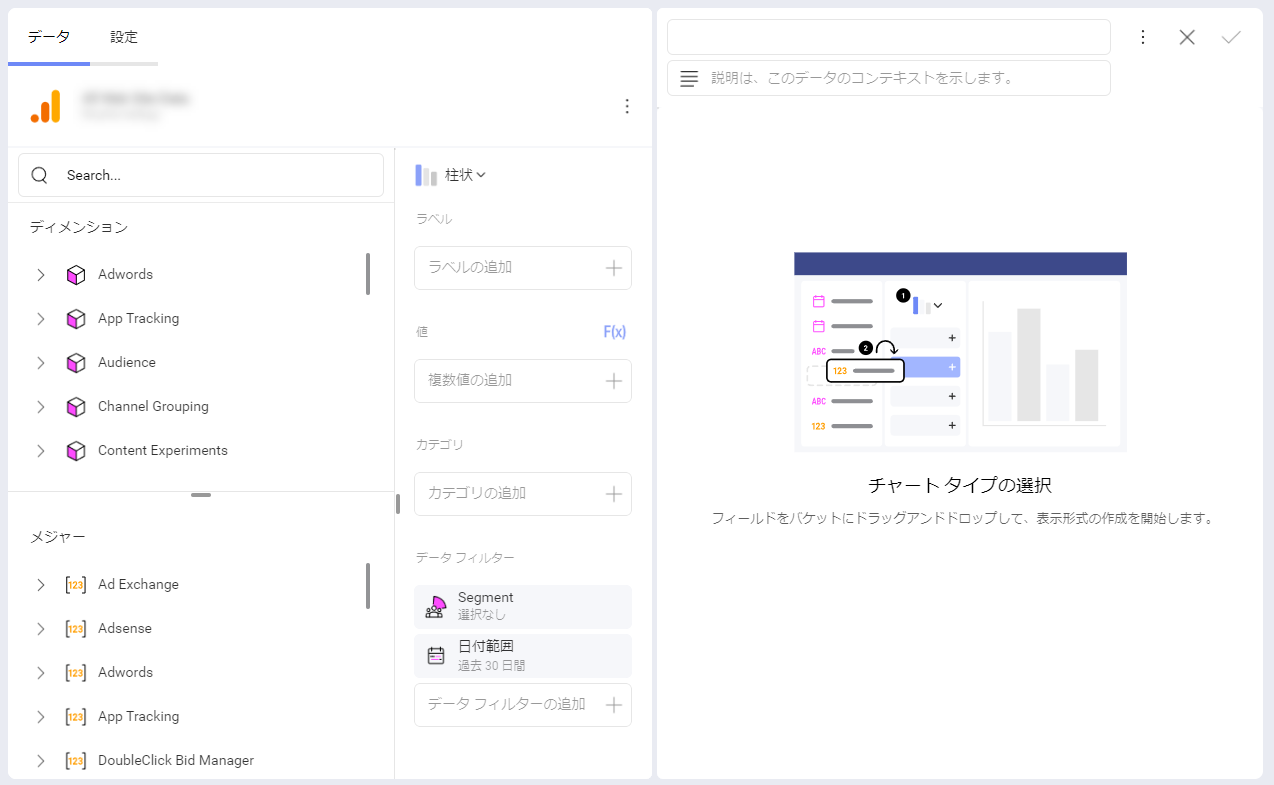Screen dimensions: 1274x785
Task: Click the Ad Exchange measure 123 icon
Action: point(76,585)
